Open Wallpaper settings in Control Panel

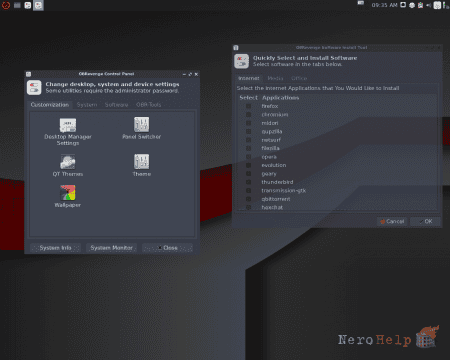click(68, 196)
